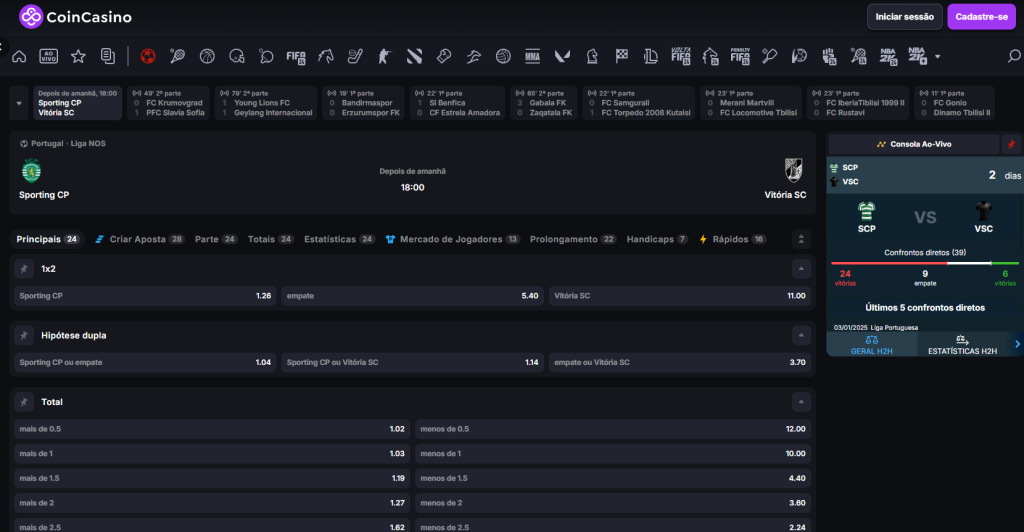Bet on Vitória SC at 11.00
The image size is (1024, 532).
(680, 296)
